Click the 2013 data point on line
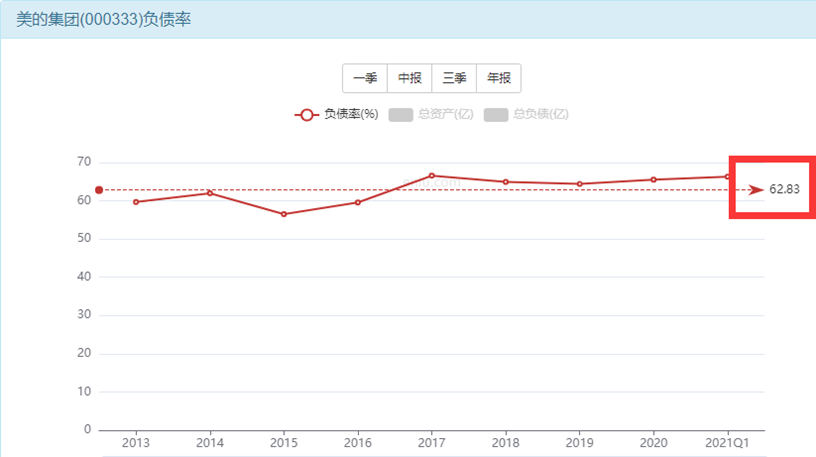The width and height of the screenshot is (816, 457). click(x=136, y=202)
